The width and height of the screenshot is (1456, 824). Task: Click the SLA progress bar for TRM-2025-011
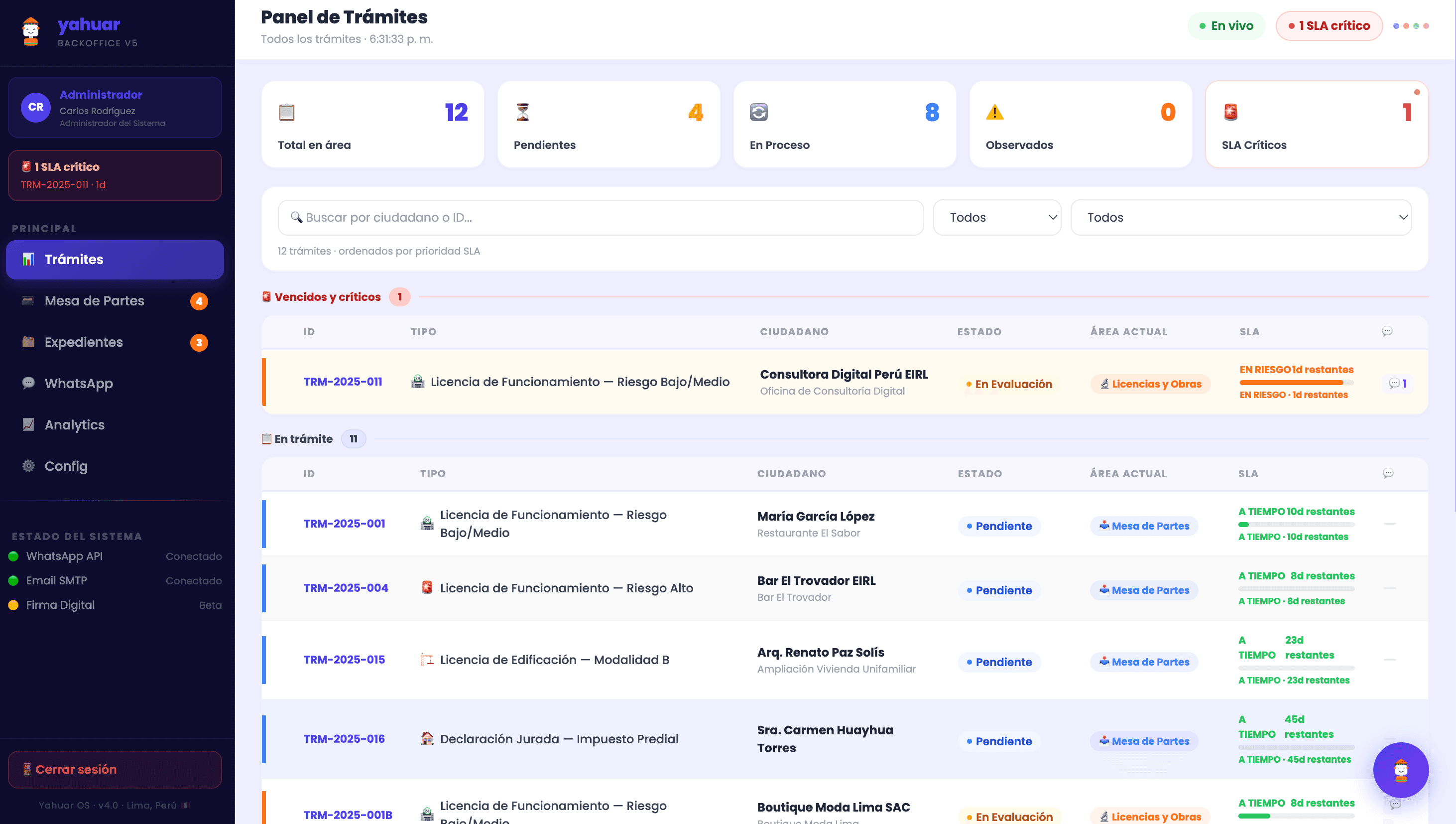click(x=1297, y=383)
